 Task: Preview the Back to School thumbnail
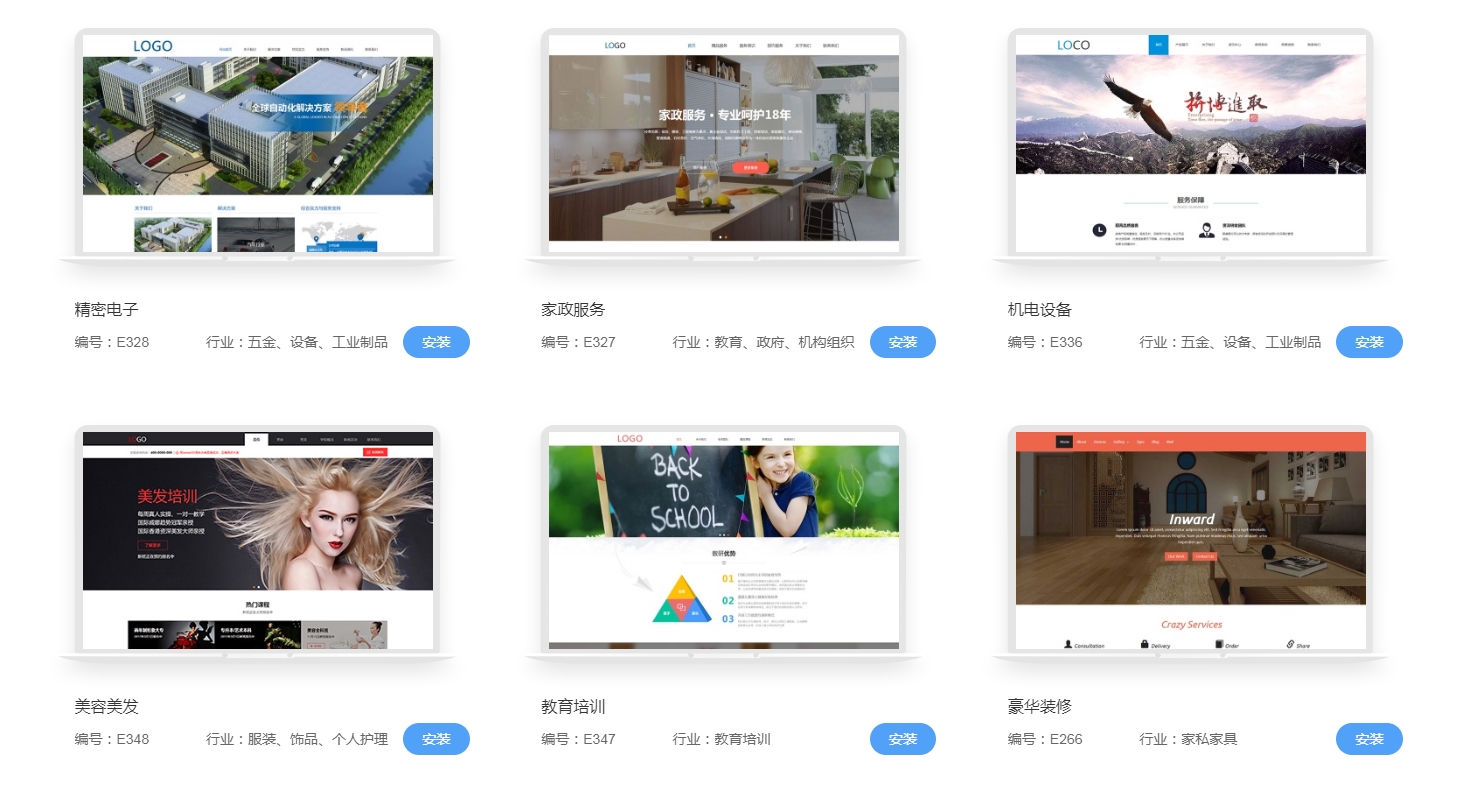[x=723, y=540]
